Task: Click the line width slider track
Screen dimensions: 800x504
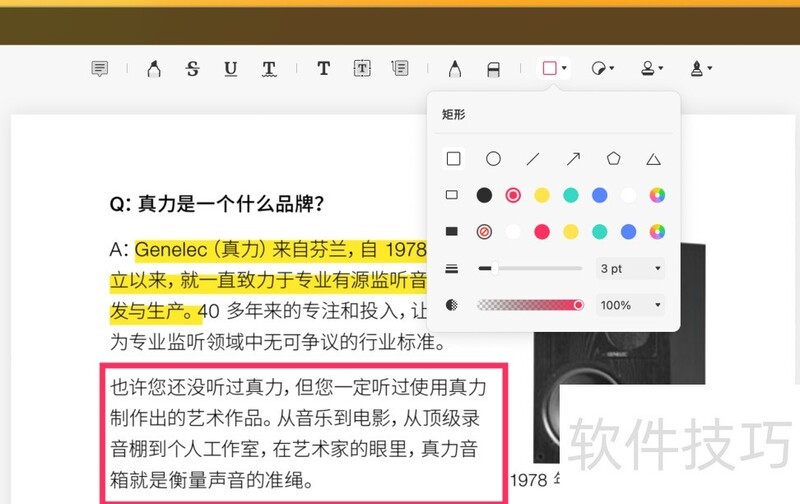Action: click(530, 268)
